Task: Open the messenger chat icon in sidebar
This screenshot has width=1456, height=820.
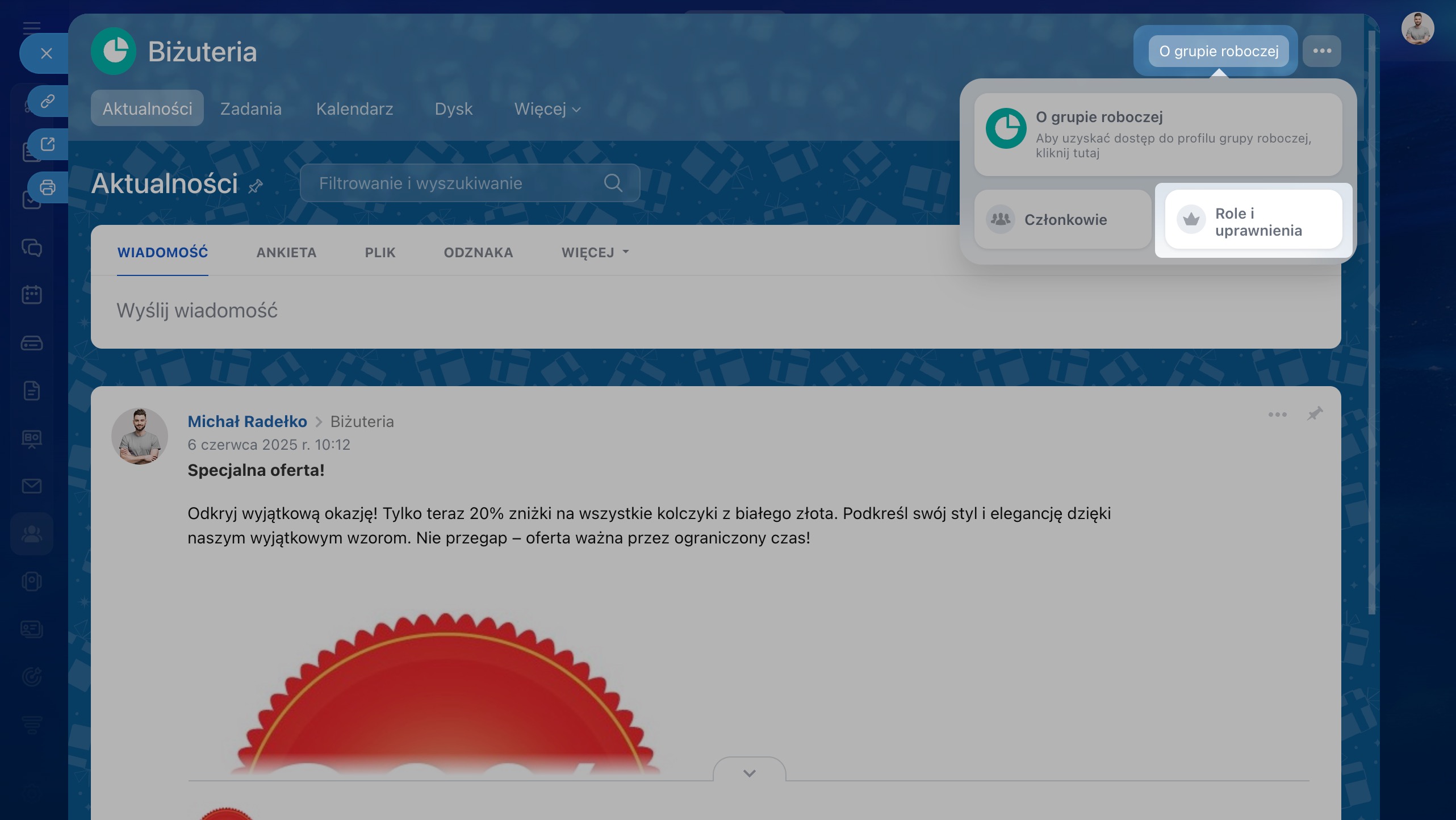Action: pyautogui.click(x=32, y=248)
